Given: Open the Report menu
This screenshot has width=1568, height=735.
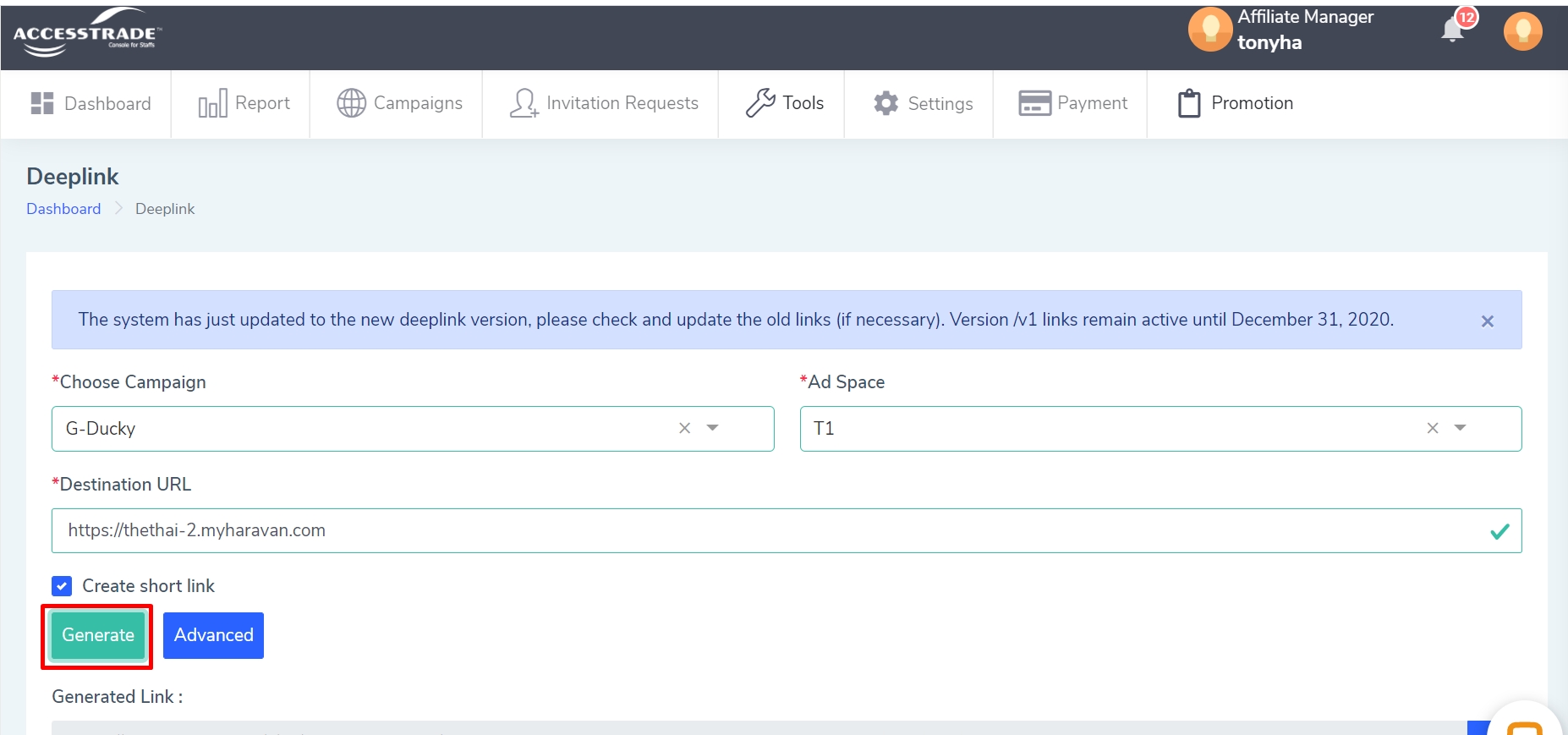Looking at the screenshot, I should click(244, 103).
